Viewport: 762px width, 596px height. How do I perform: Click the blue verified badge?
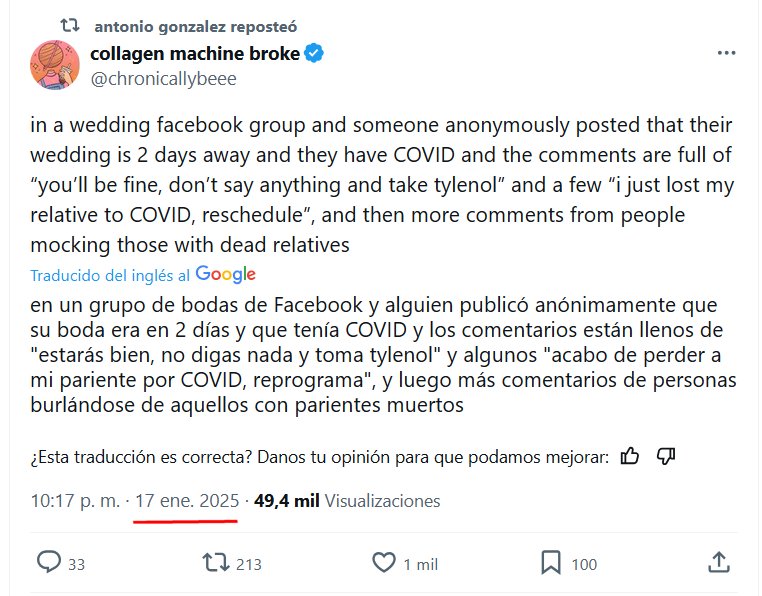coord(314,54)
